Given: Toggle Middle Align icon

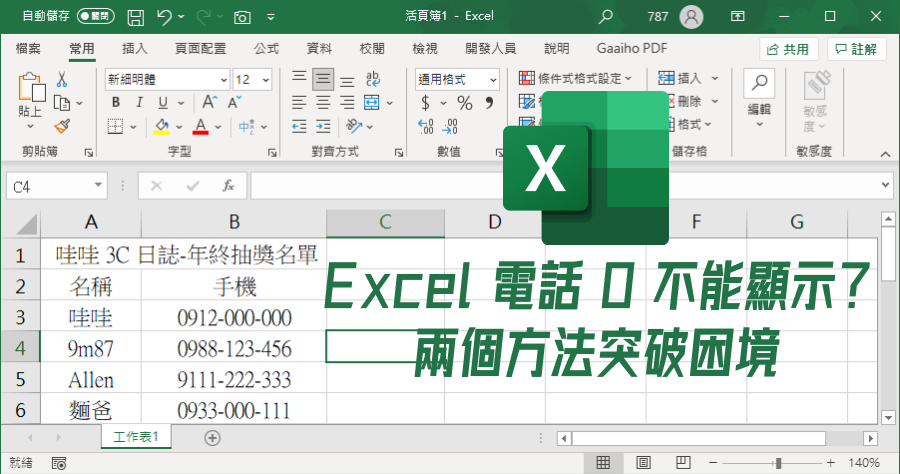Looking at the screenshot, I should click(x=323, y=79).
